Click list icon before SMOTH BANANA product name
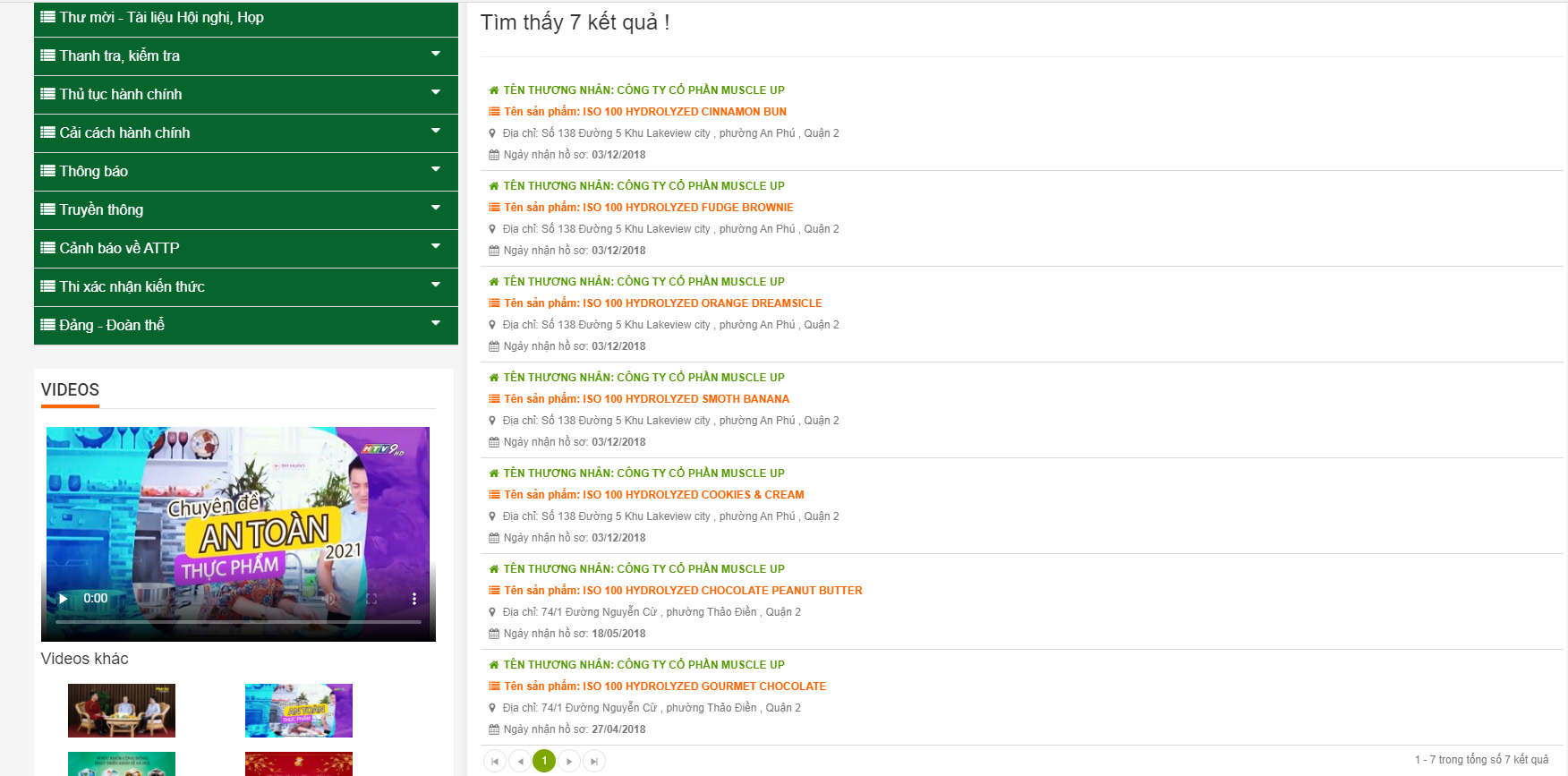Image resolution: width=1568 pixels, height=776 pixels. click(x=494, y=399)
